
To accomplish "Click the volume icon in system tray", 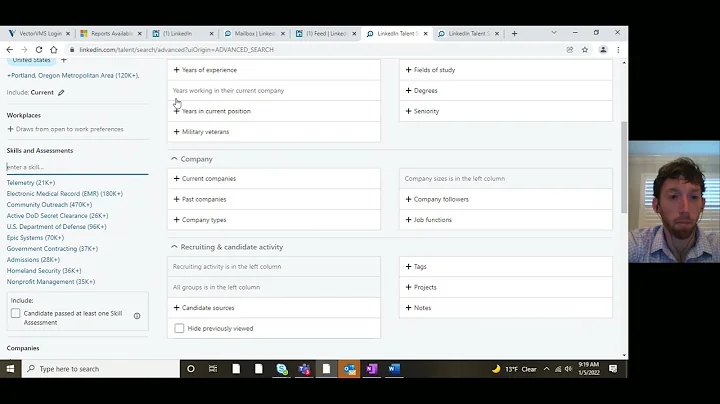I will 568,369.
